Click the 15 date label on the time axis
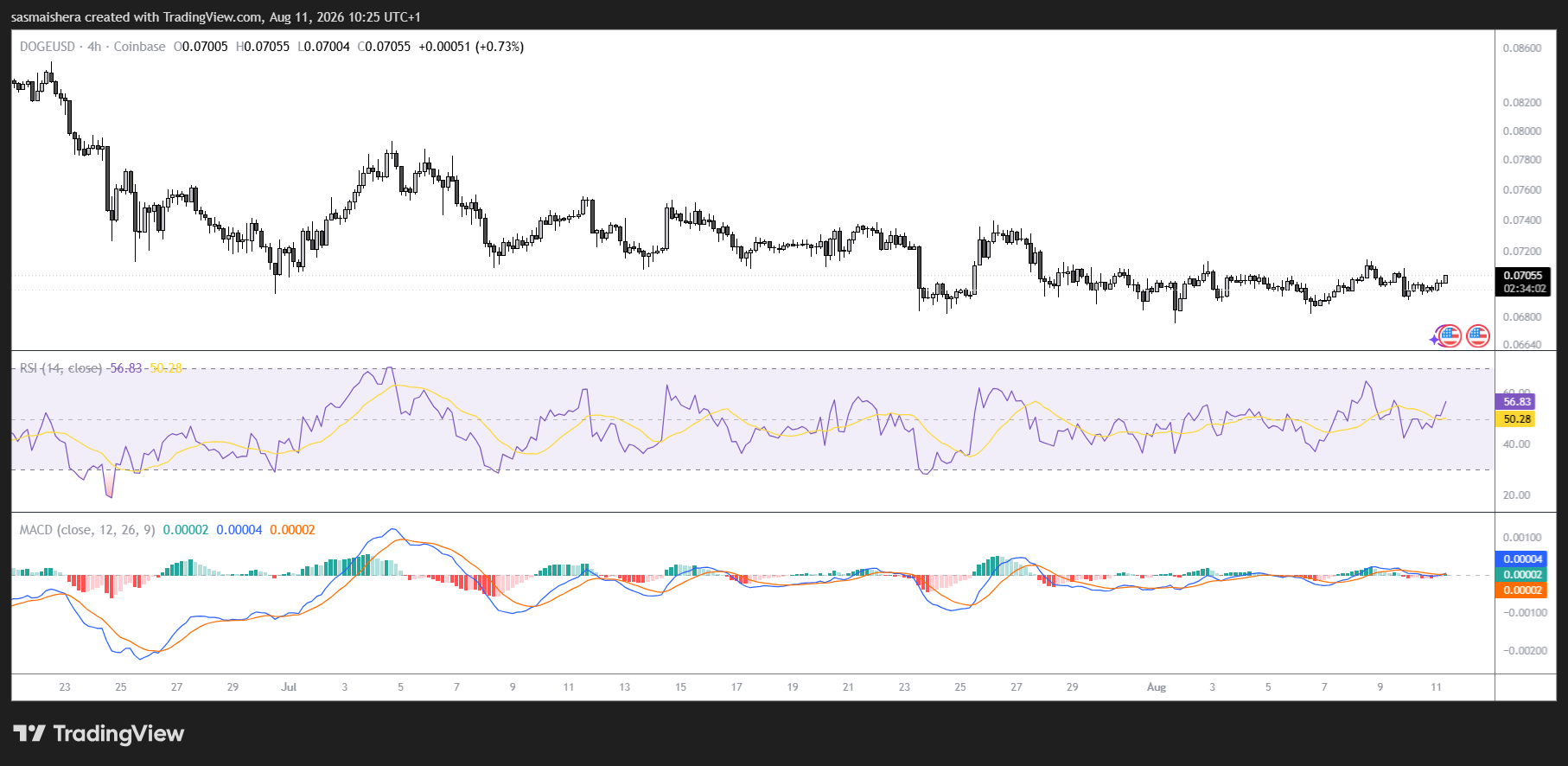The height and width of the screenshot is (766, 1568). [681, 687]
